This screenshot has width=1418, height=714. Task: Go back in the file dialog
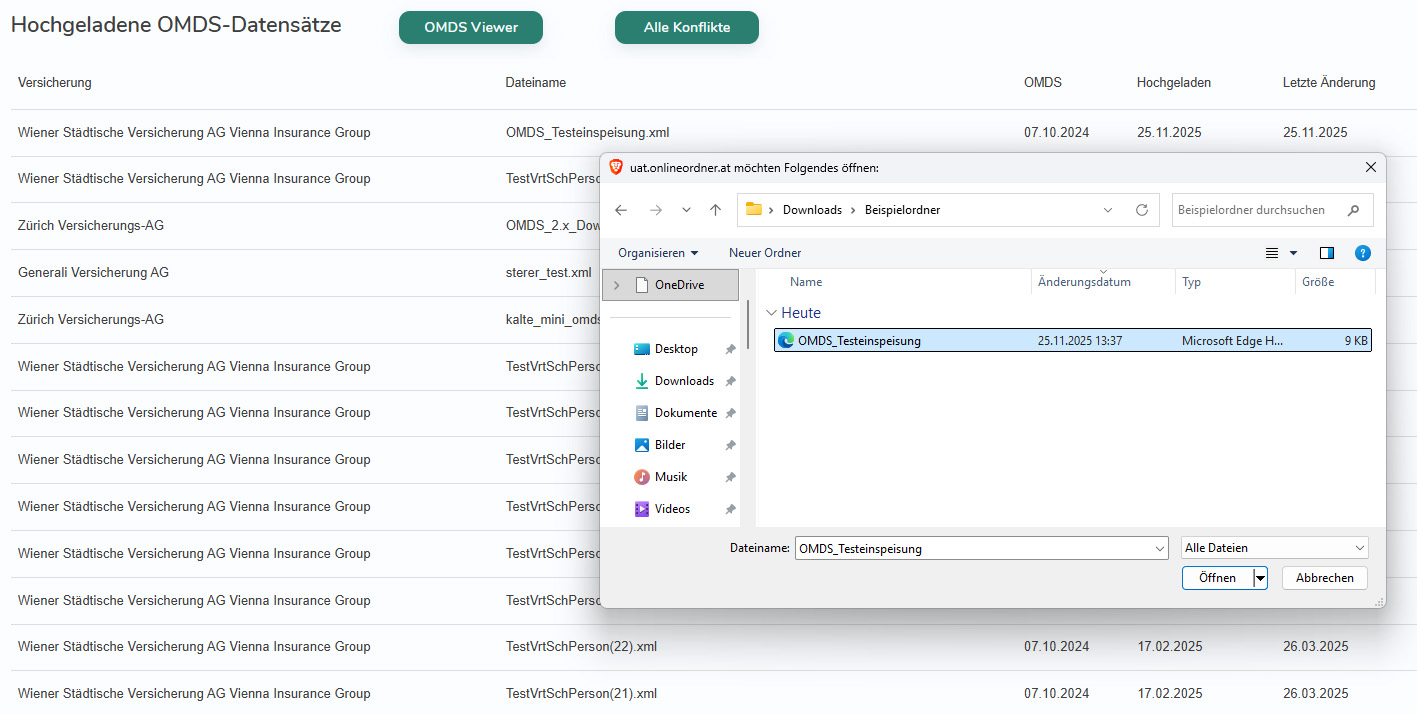[621, 210]
